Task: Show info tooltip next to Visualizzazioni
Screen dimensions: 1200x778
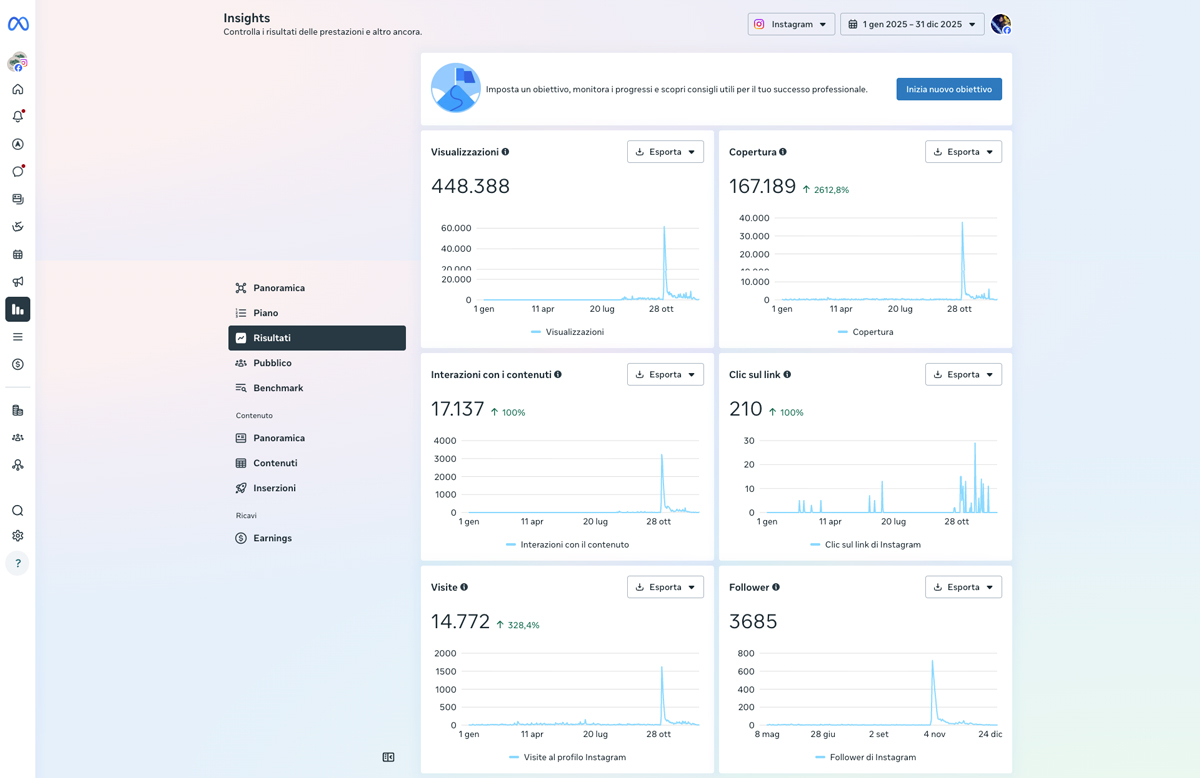Action: tap(505, 152)
